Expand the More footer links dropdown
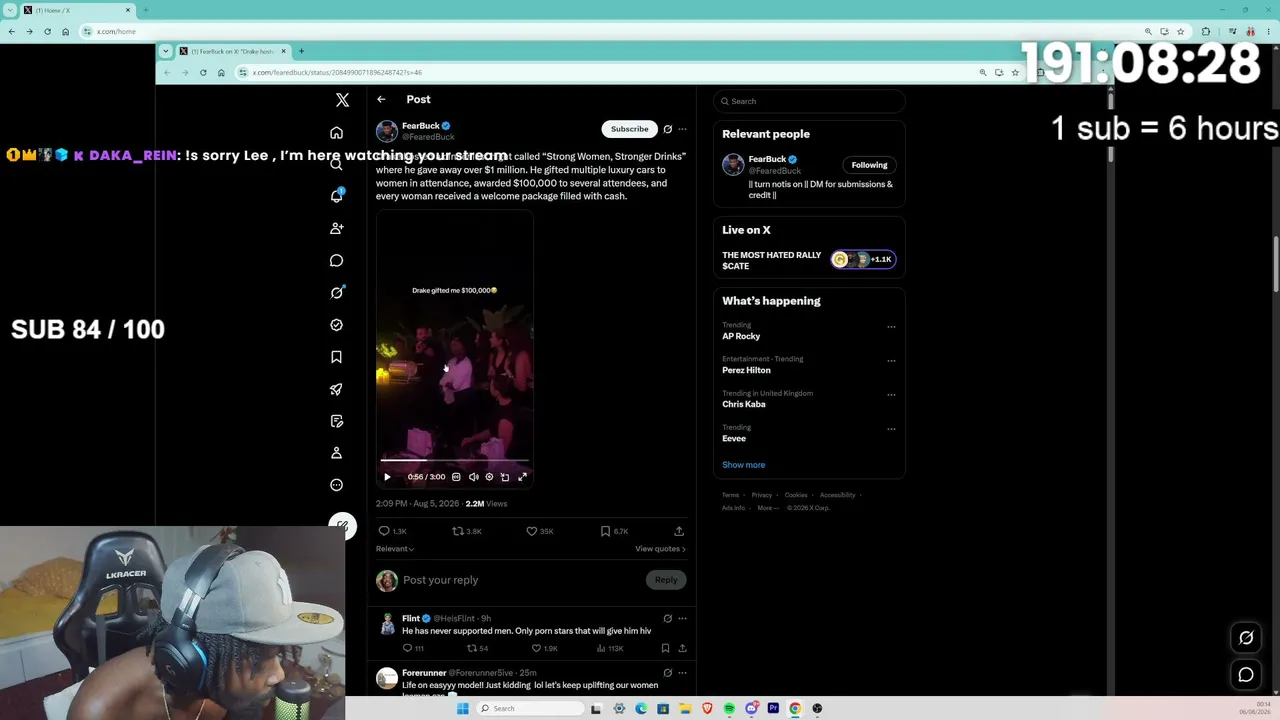1280x720 pixels. point(768,508)
